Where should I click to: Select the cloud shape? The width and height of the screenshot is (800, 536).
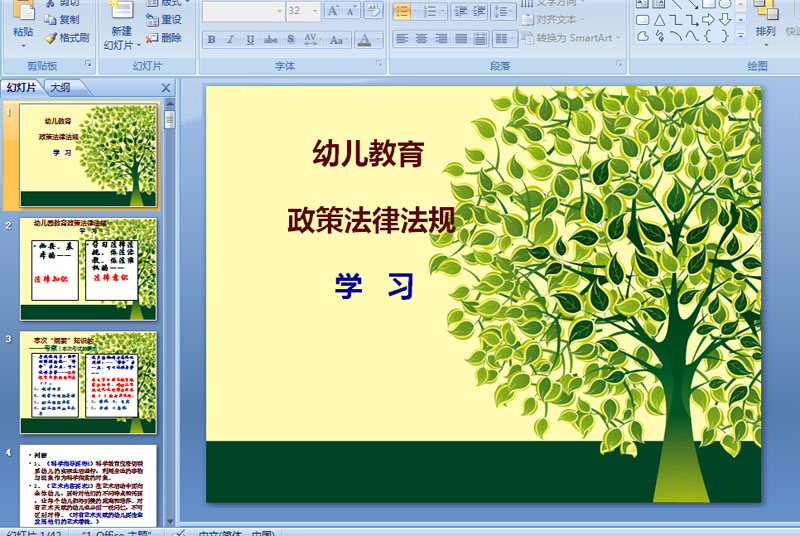pos(643,36)
